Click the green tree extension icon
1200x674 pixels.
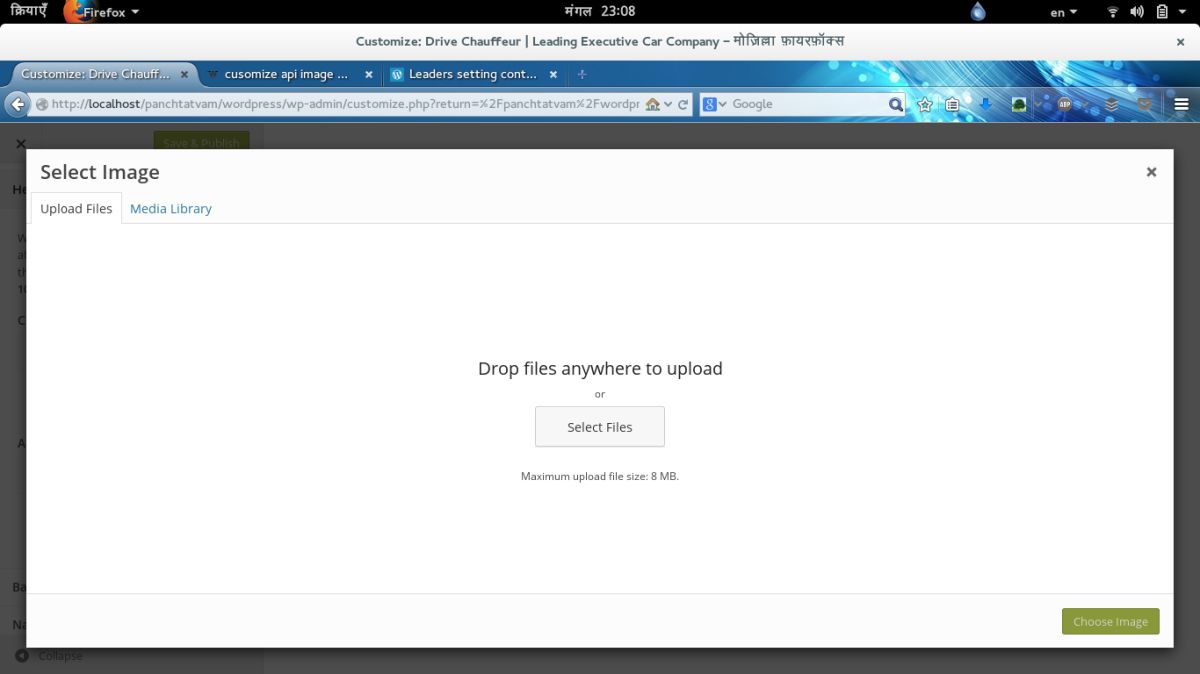pyautogui.click(x=1019, y=104)
